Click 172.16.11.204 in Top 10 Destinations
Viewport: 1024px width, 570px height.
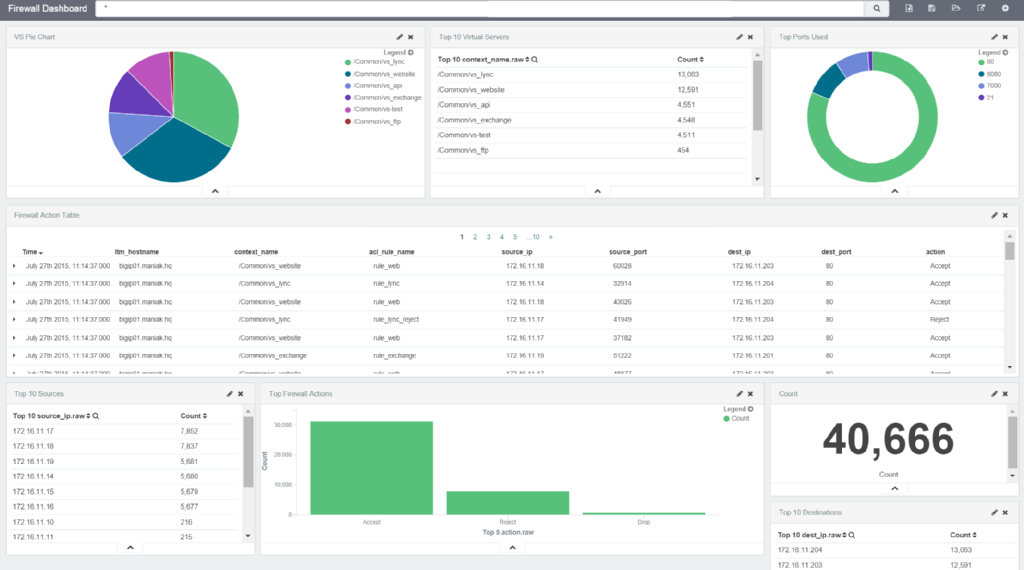pyautogui.click(x=800, y=550)
